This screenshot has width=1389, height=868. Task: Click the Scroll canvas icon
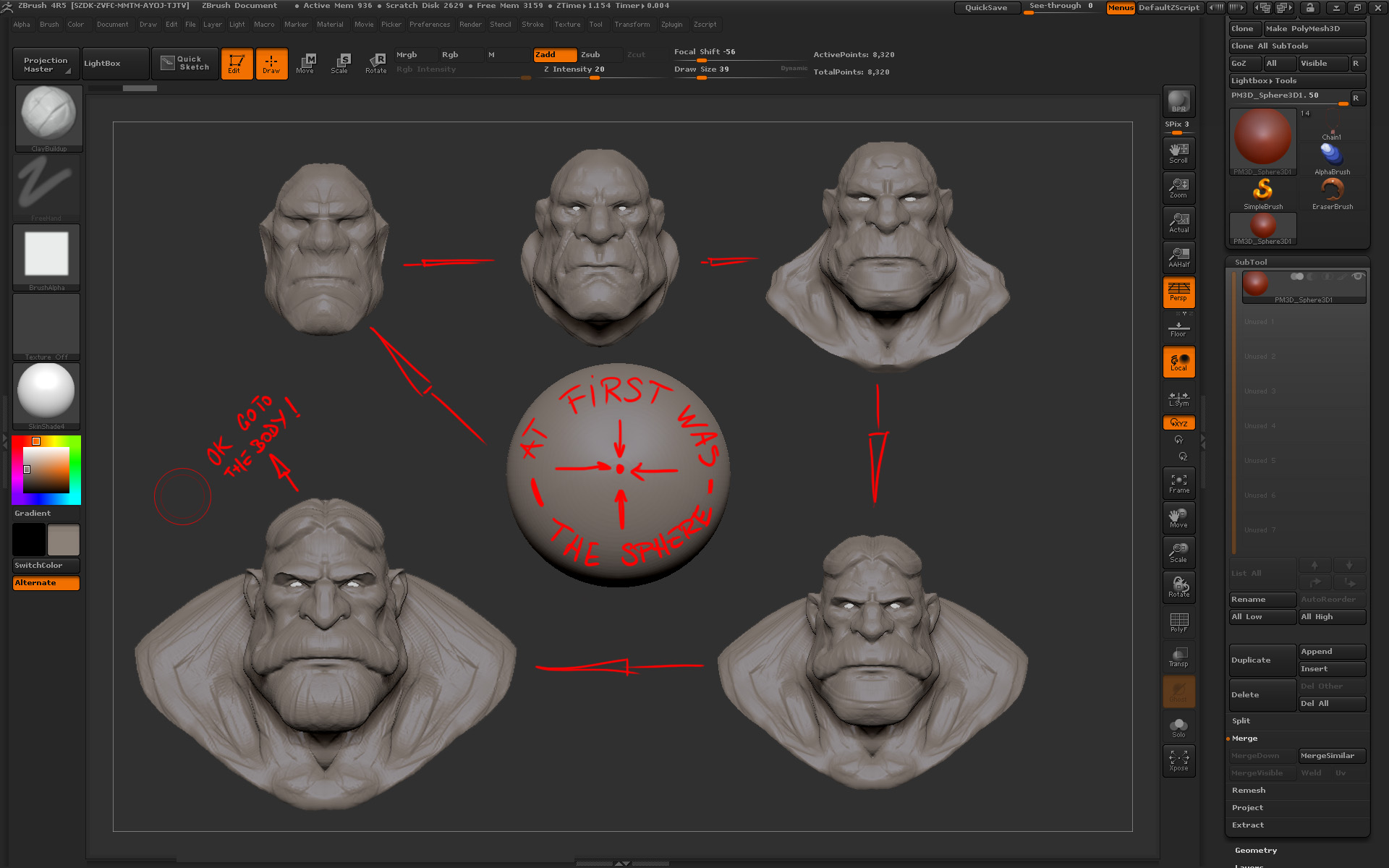pos(1178,153)
